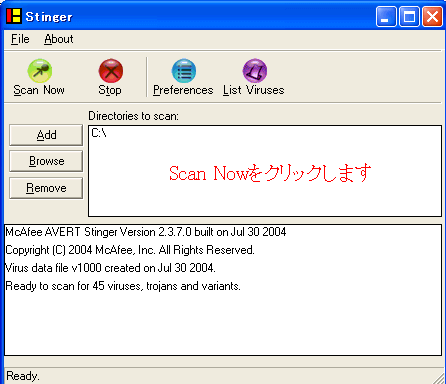446x384 pixels.
Task: Click the Stop text label
Action: pos(110,90)
